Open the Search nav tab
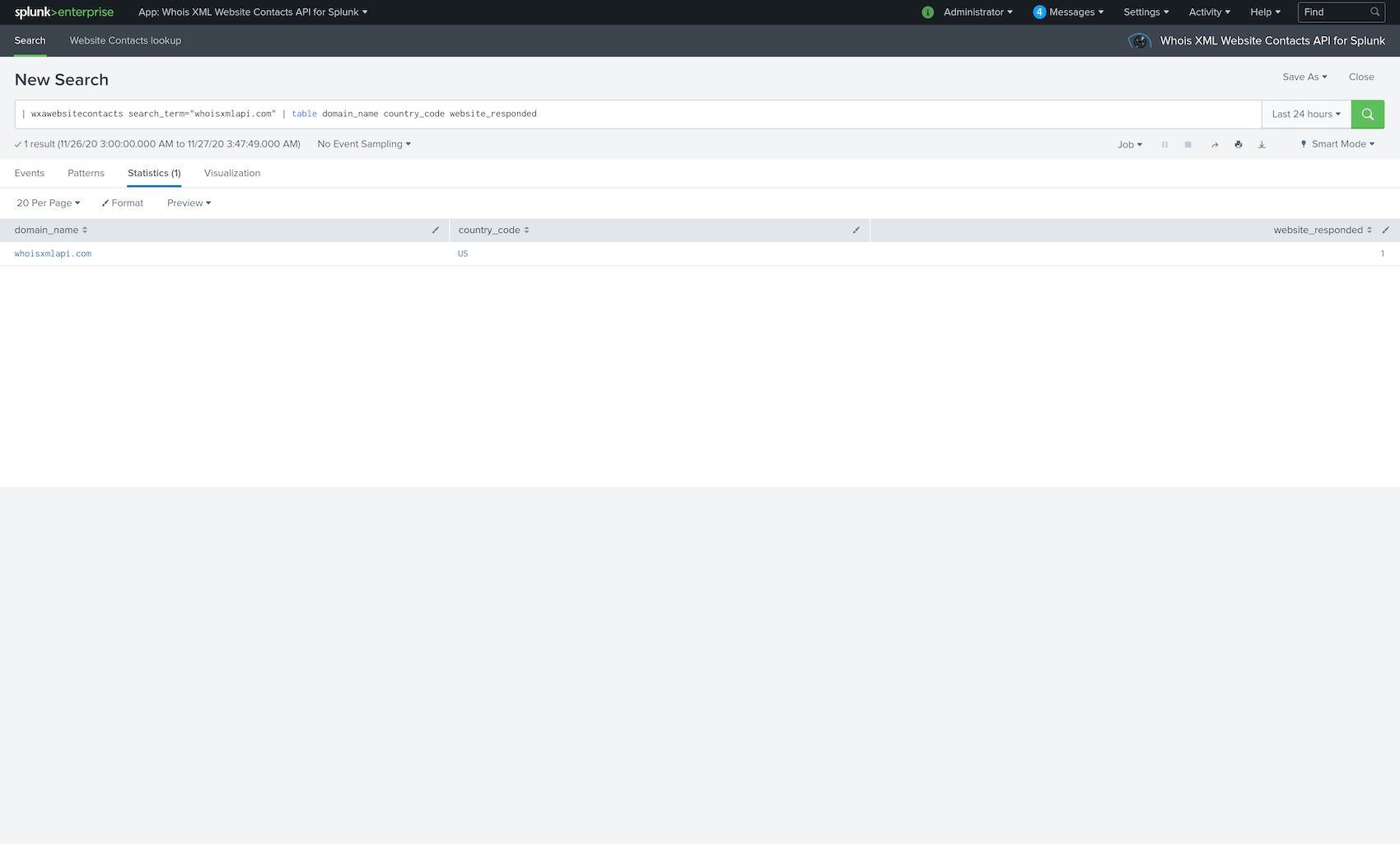The height and width of the screenshot is (844, 1400). [x=30, y=40]
